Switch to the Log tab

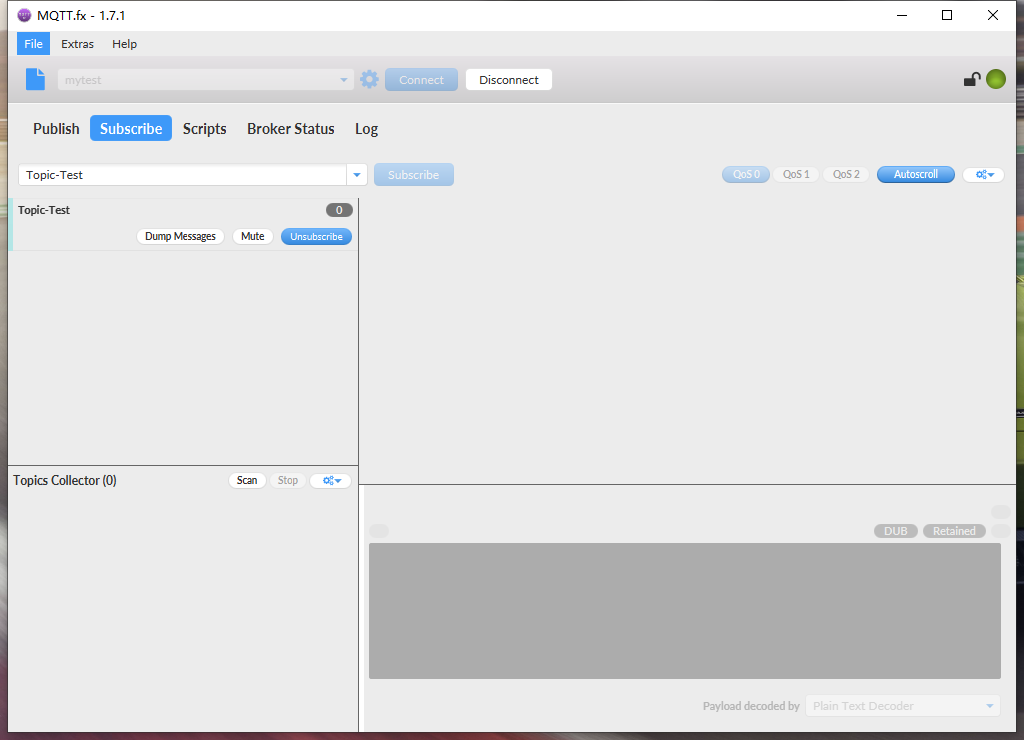(x=366, y=129)
